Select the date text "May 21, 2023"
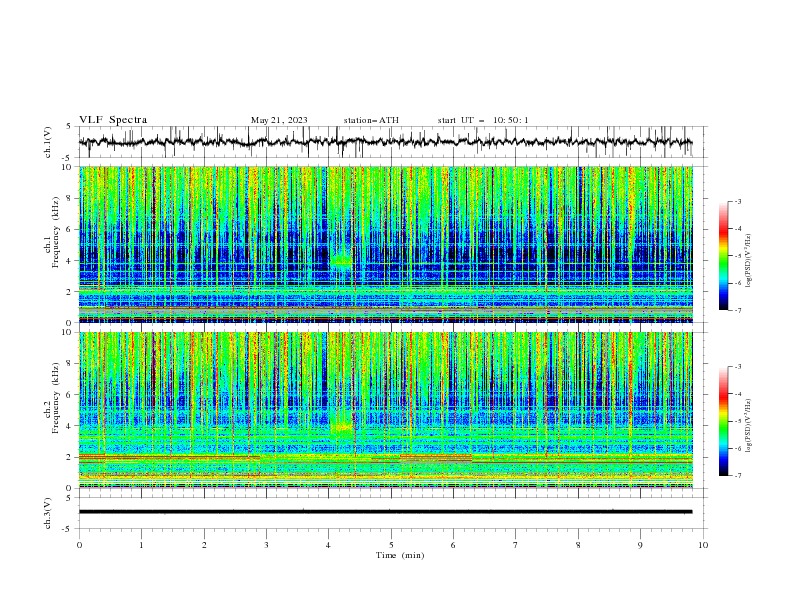 pyautogui.click(x=279, y=120)
